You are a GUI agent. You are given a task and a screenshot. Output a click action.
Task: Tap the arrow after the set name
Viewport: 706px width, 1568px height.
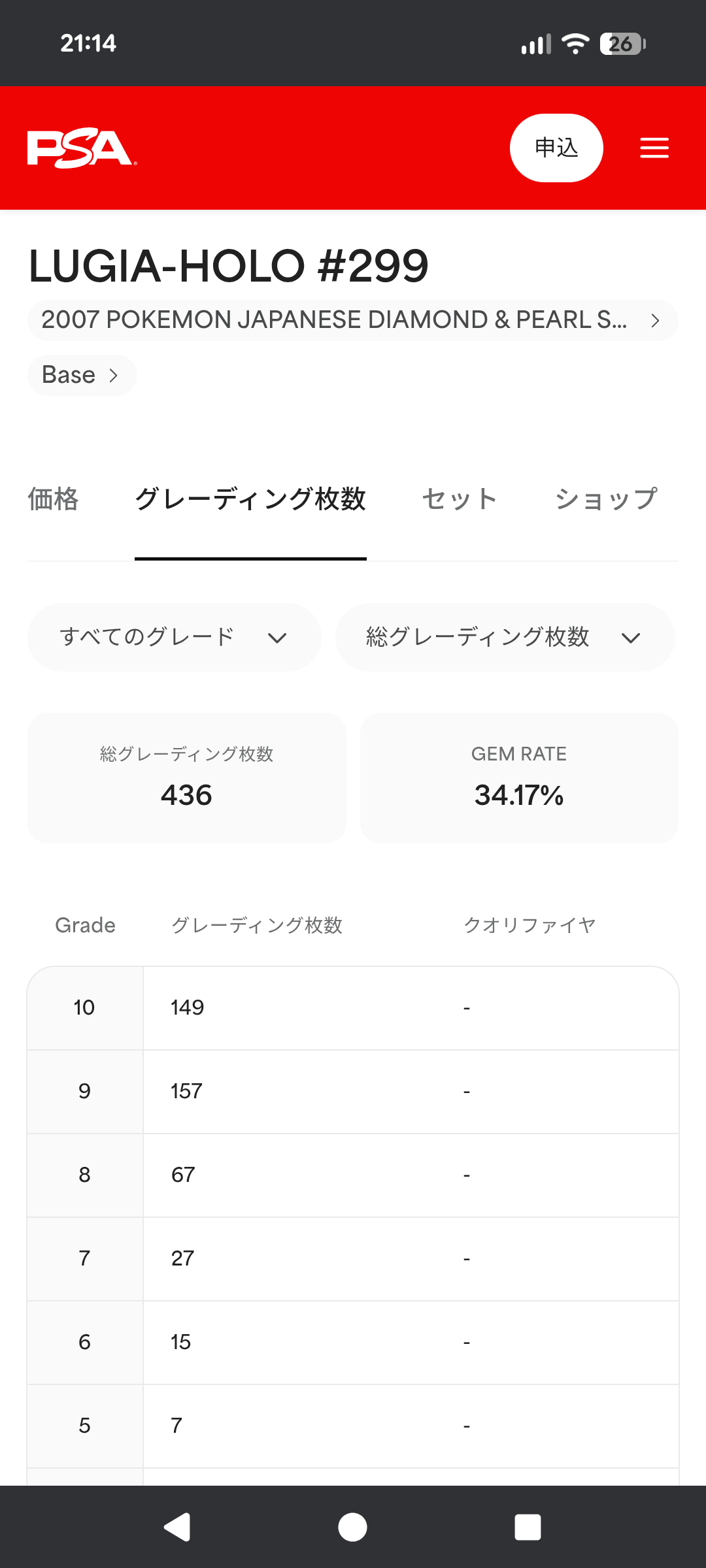tap(655, 320)
